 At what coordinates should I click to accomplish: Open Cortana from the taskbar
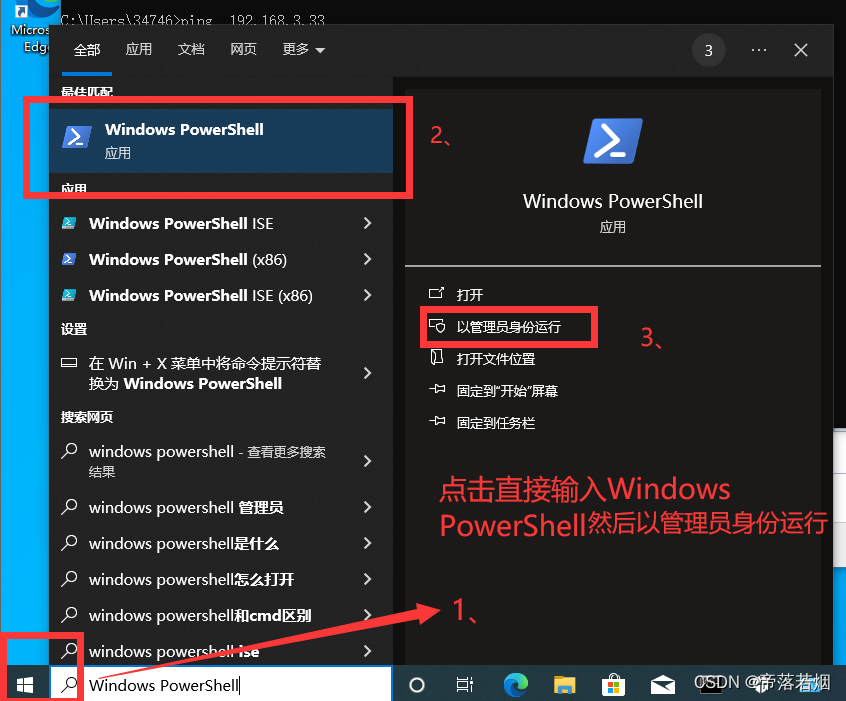[416, 684]
